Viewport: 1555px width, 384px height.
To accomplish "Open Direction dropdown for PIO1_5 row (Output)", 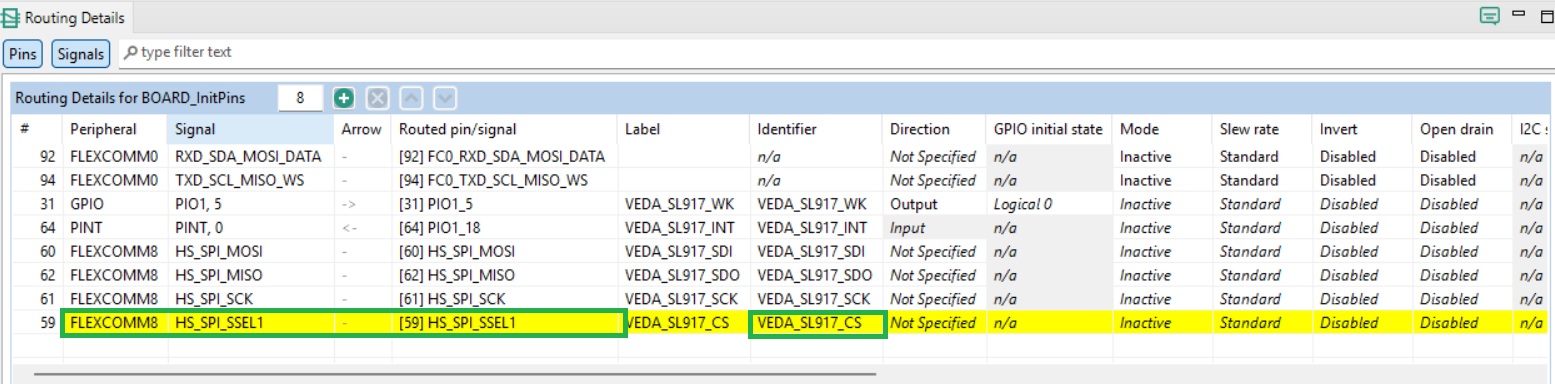I will 935,204.
